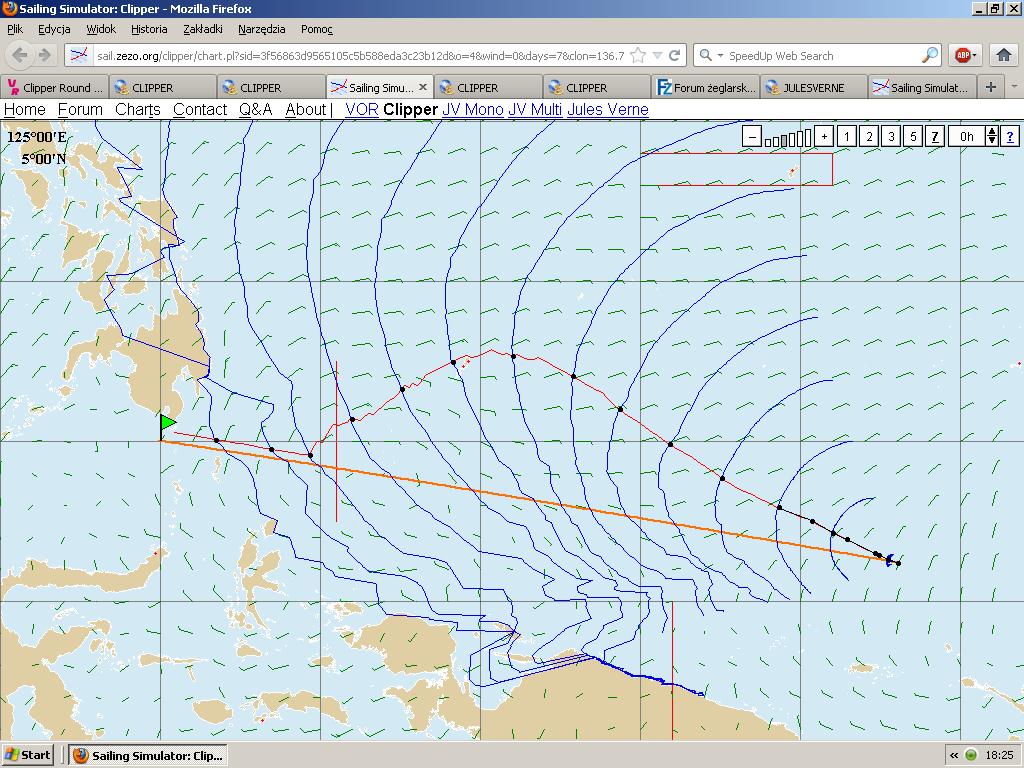Select the 1 day forecast option
Image resolution: width=1024 pixels, height=768 pixels.
[x=847, y=137]
